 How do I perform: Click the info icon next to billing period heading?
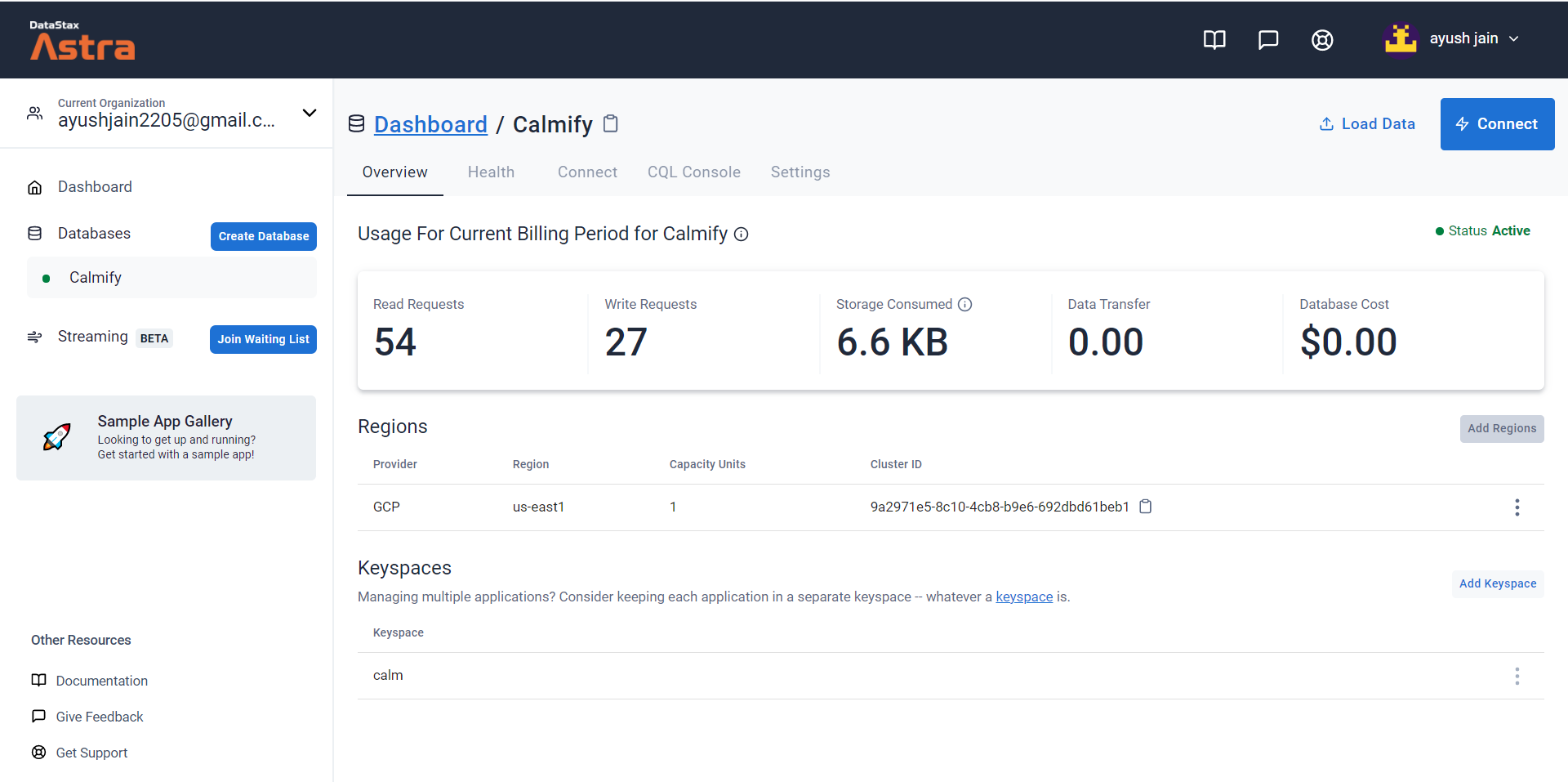[742, 235]
